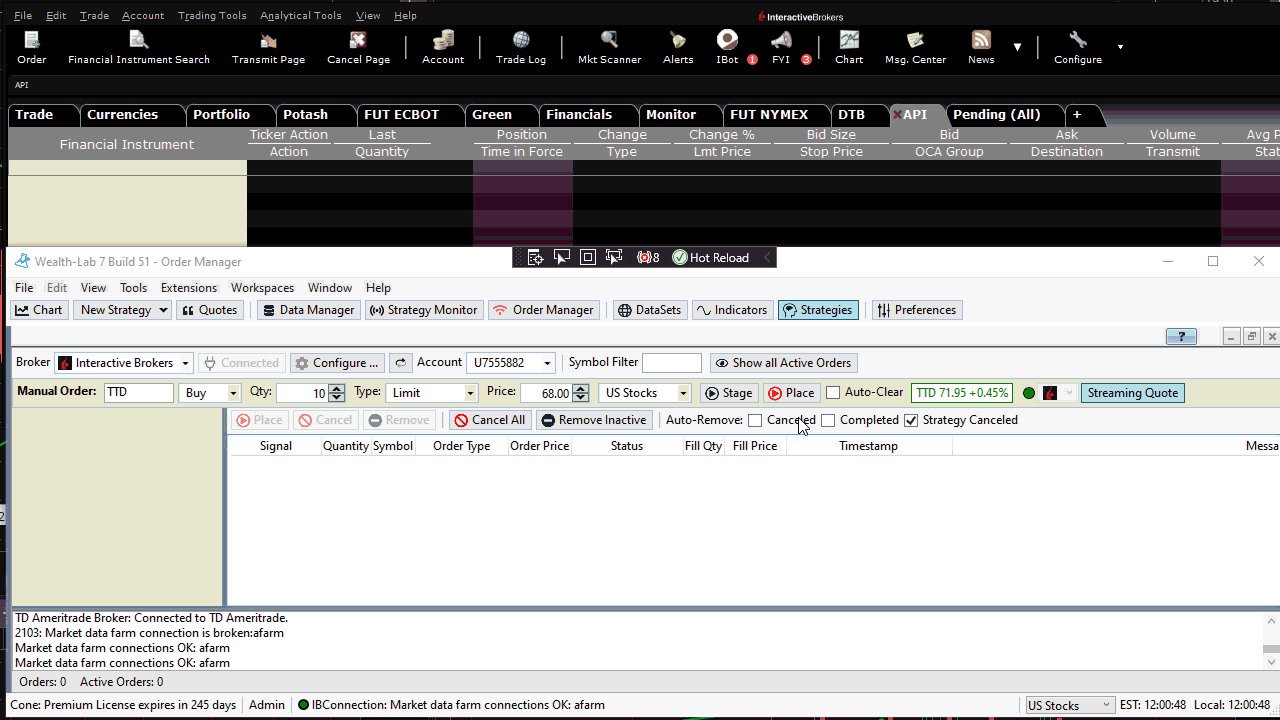The image size is (1280, 720).
Task: Click the Cancel Page toolbar icon
Action: click(358, 46)
